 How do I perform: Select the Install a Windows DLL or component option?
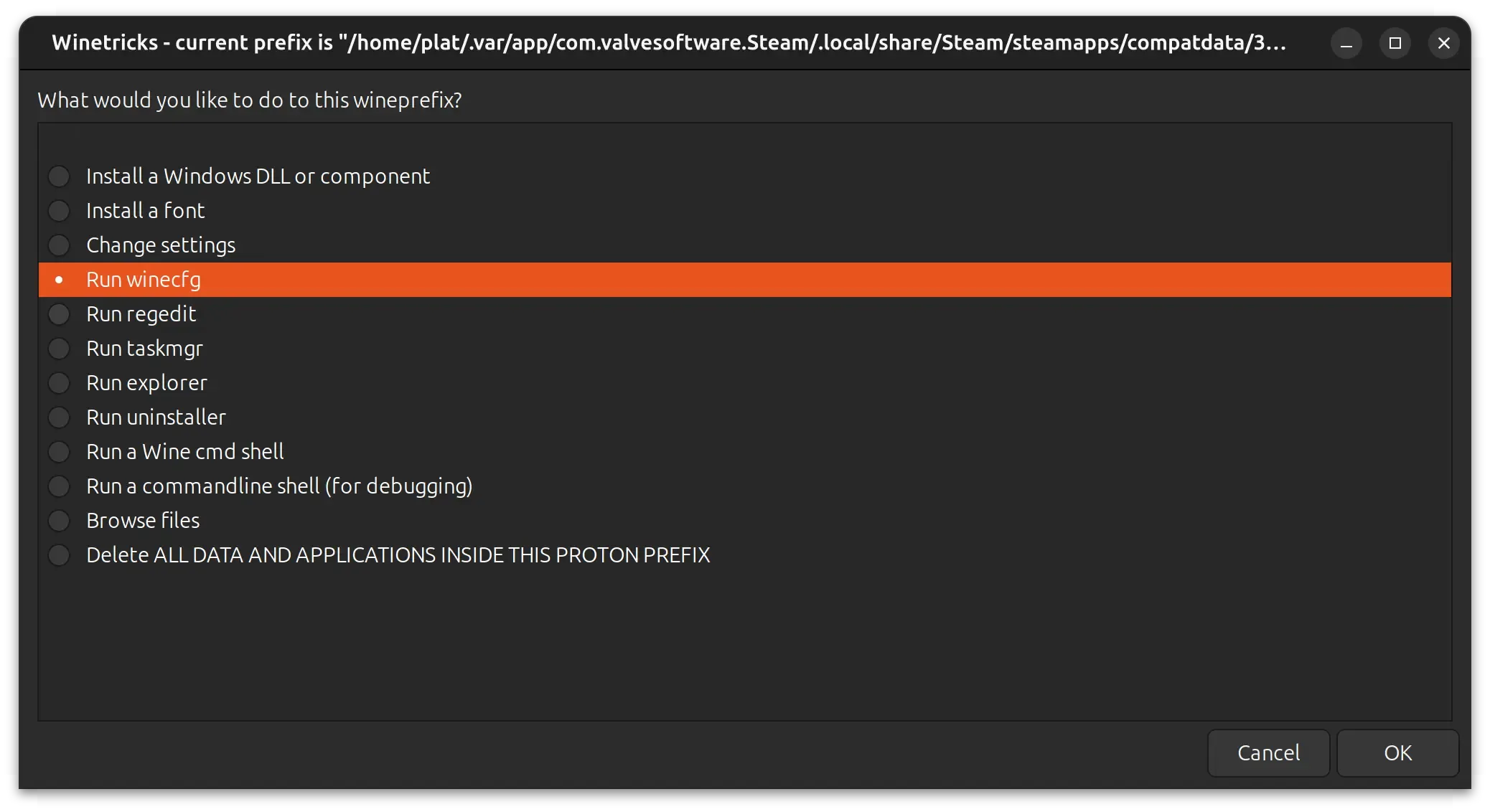pyautogui.click(x=59, y=176)
